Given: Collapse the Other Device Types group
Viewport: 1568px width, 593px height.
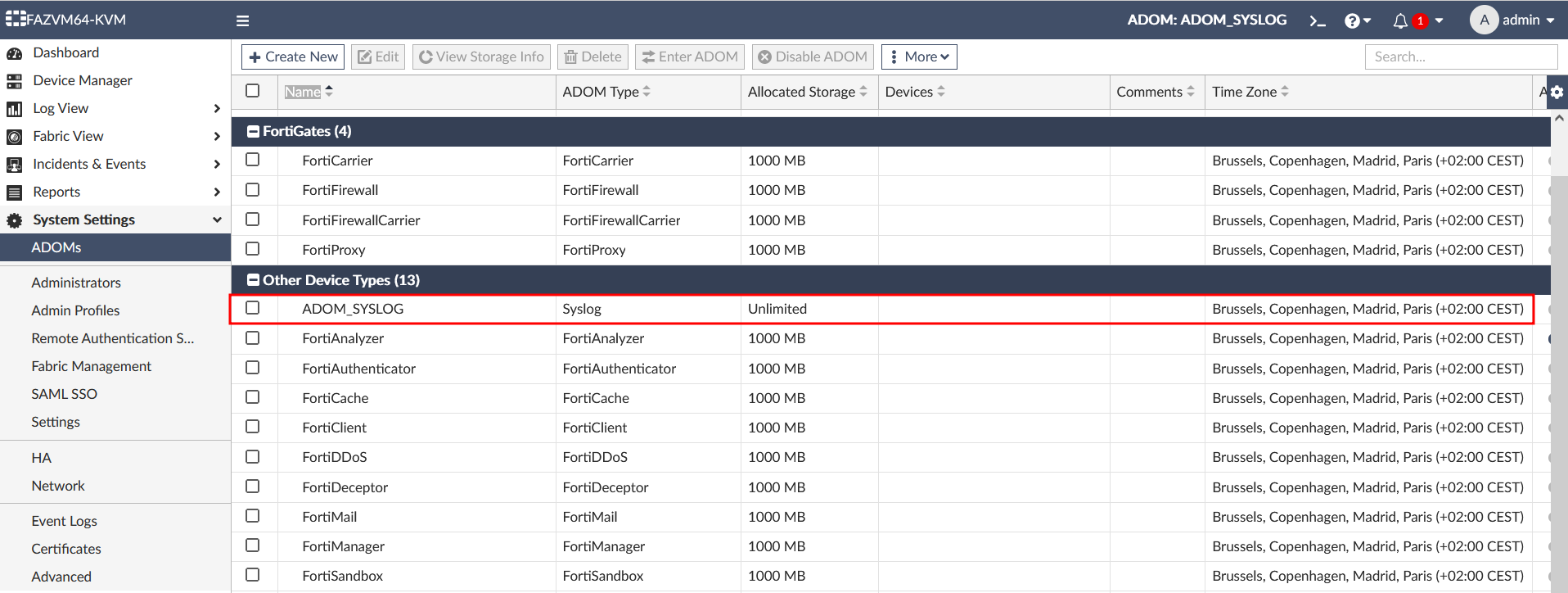Looking at the screenshot, I should pyautogui.click(x=254, y=280).
